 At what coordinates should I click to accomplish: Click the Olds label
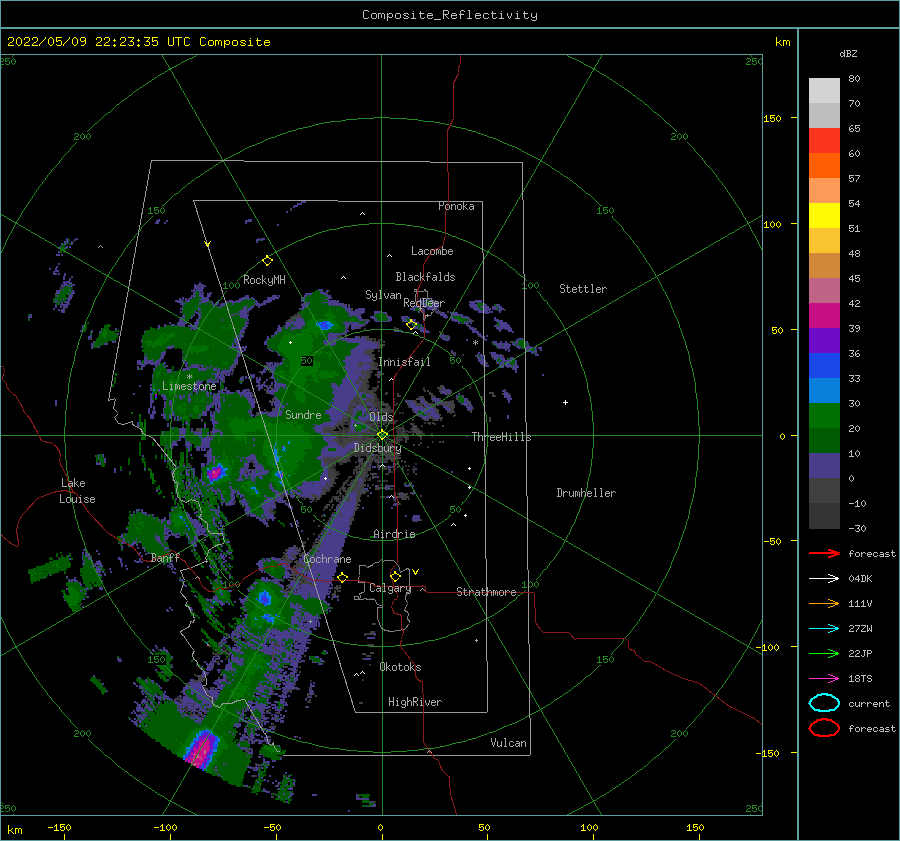(381, 417)
